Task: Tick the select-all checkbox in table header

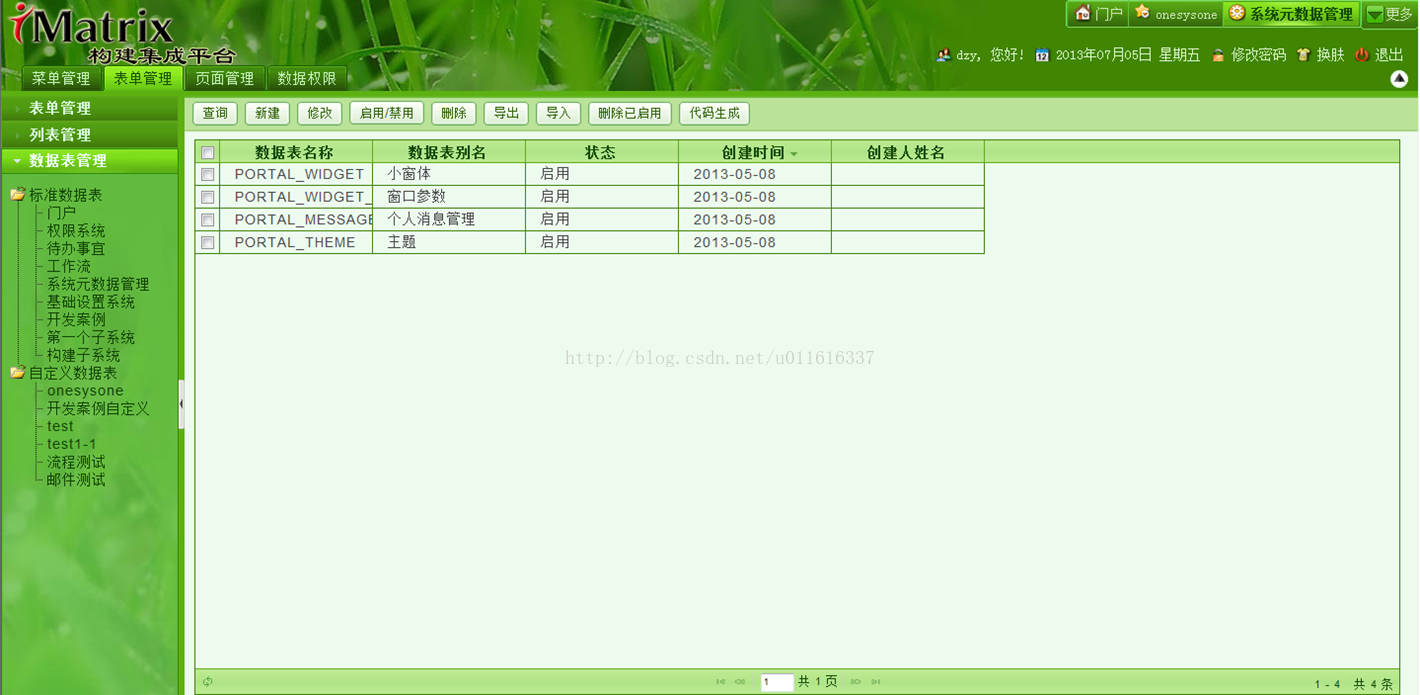Action: tap(207, 153)
